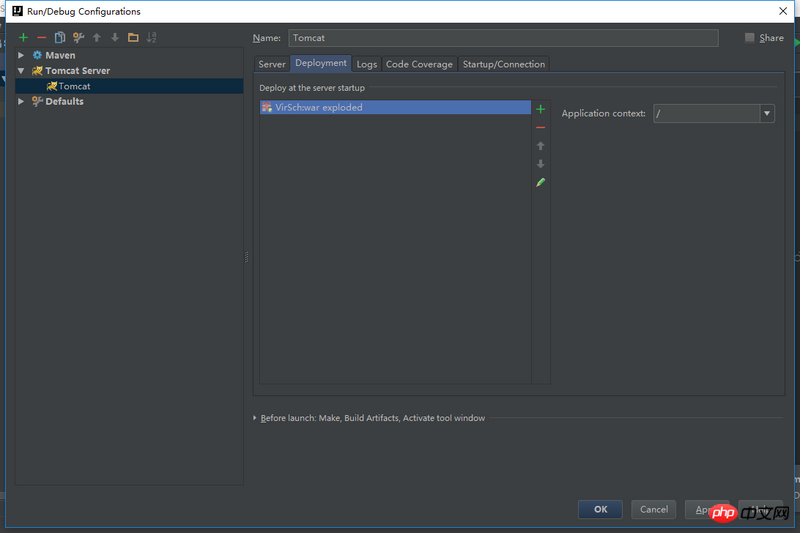Click Tomcat Server cat icon
The height and width of the screenshot is (533, 800).
click(37, 70)
